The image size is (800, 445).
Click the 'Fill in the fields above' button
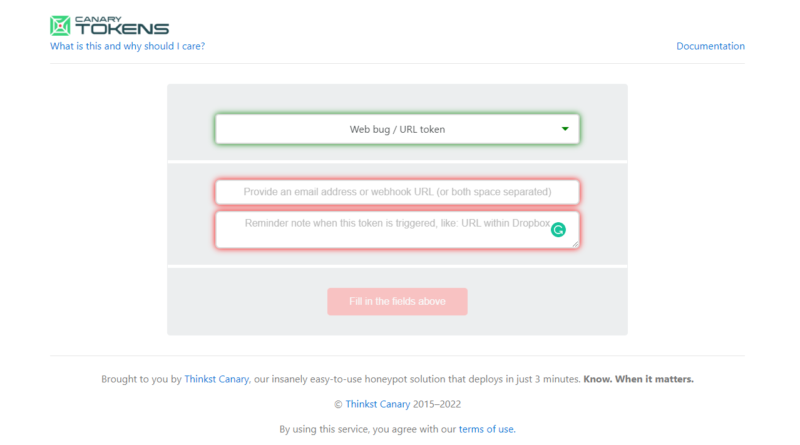tap(397, 302)
